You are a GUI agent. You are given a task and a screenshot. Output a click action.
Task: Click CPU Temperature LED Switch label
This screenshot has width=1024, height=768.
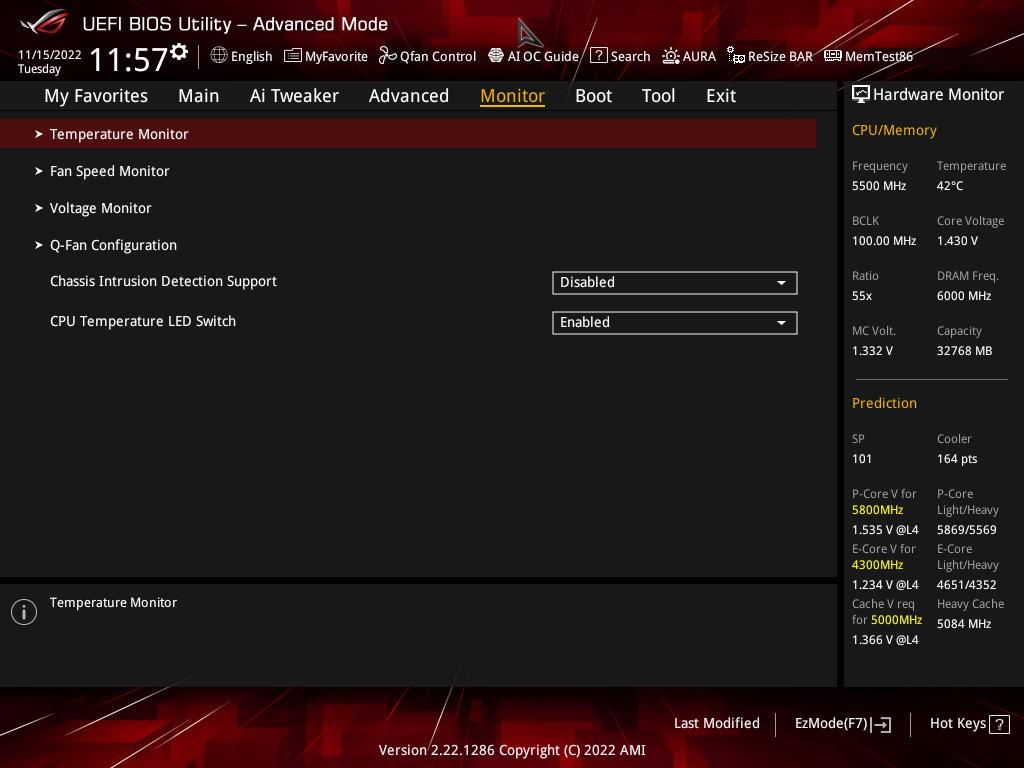(x=143, y=321)
